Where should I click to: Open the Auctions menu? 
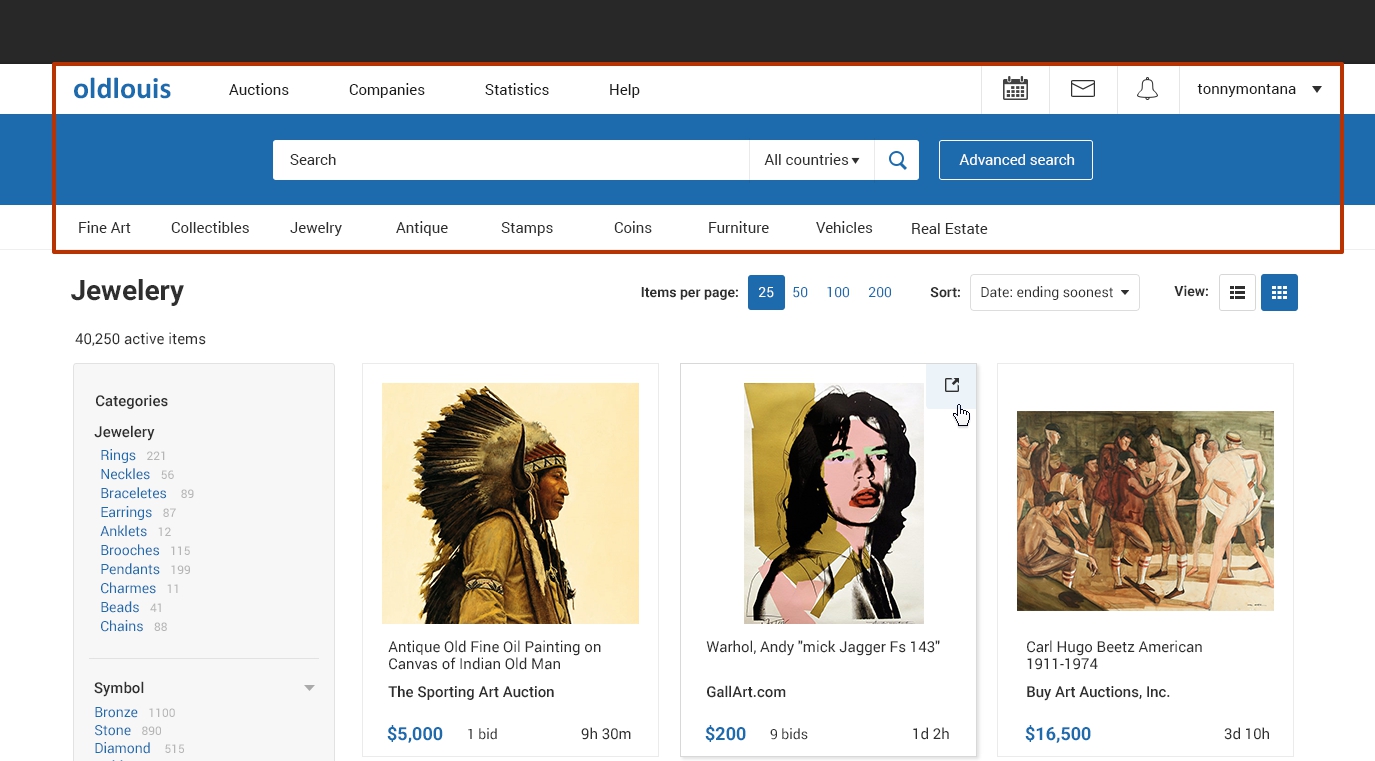tap(258, 89)
